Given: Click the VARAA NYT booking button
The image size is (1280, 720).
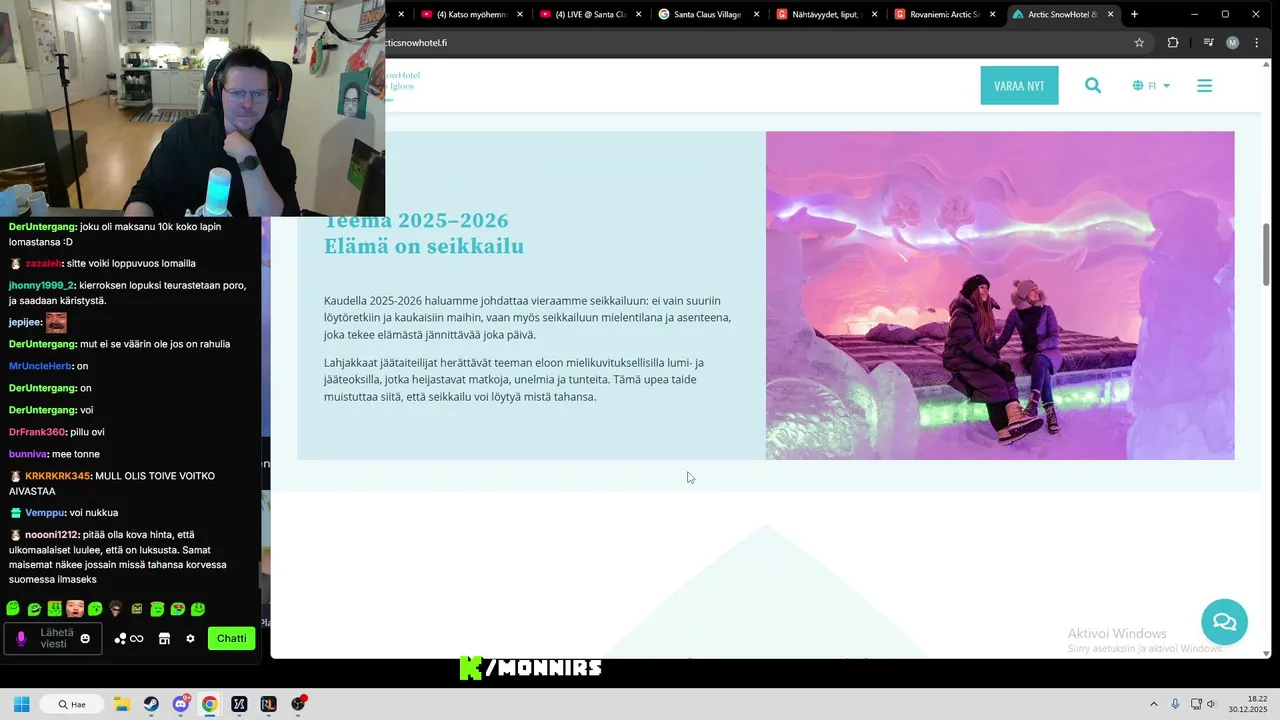Looking at the screenshot, I should coord(1019,86).
